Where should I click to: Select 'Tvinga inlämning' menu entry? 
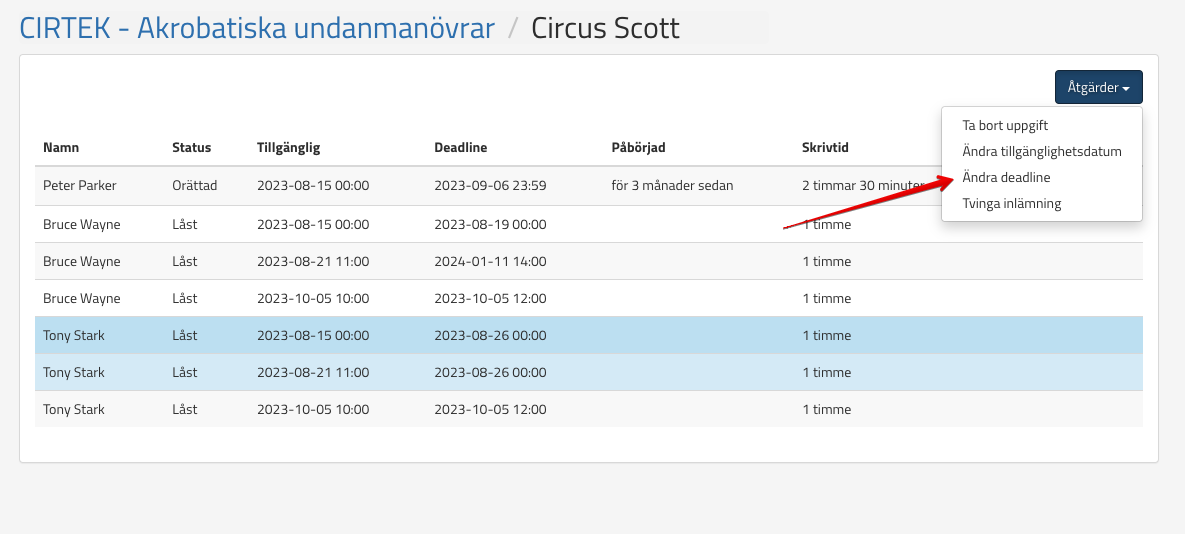1011,203
